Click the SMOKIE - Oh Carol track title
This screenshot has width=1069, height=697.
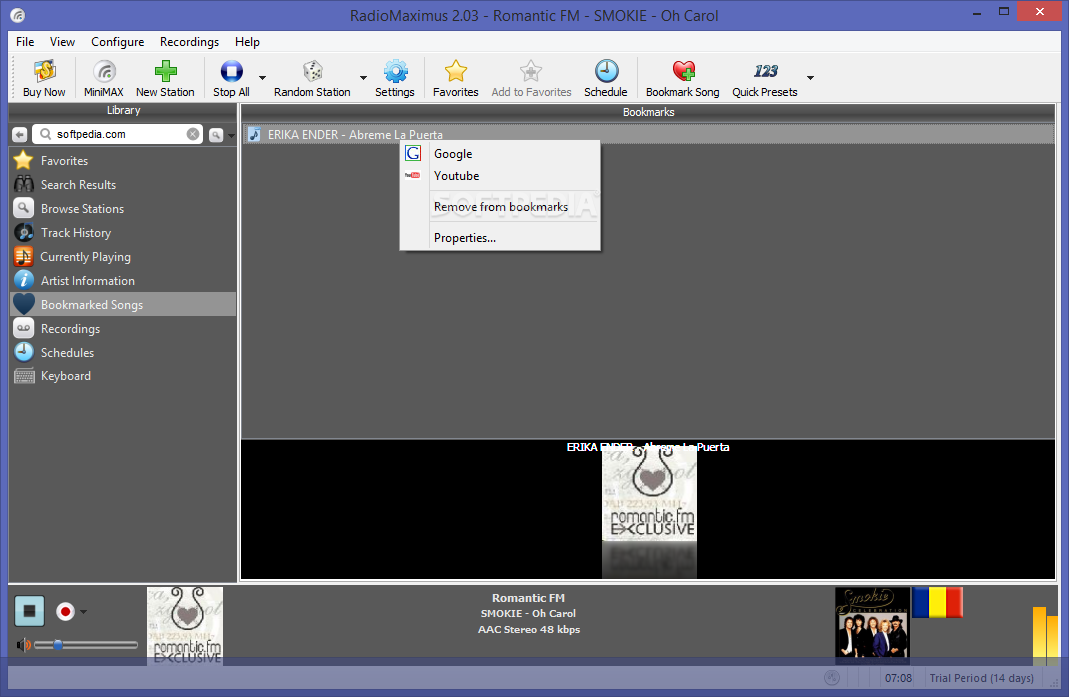tap(528, 613)
